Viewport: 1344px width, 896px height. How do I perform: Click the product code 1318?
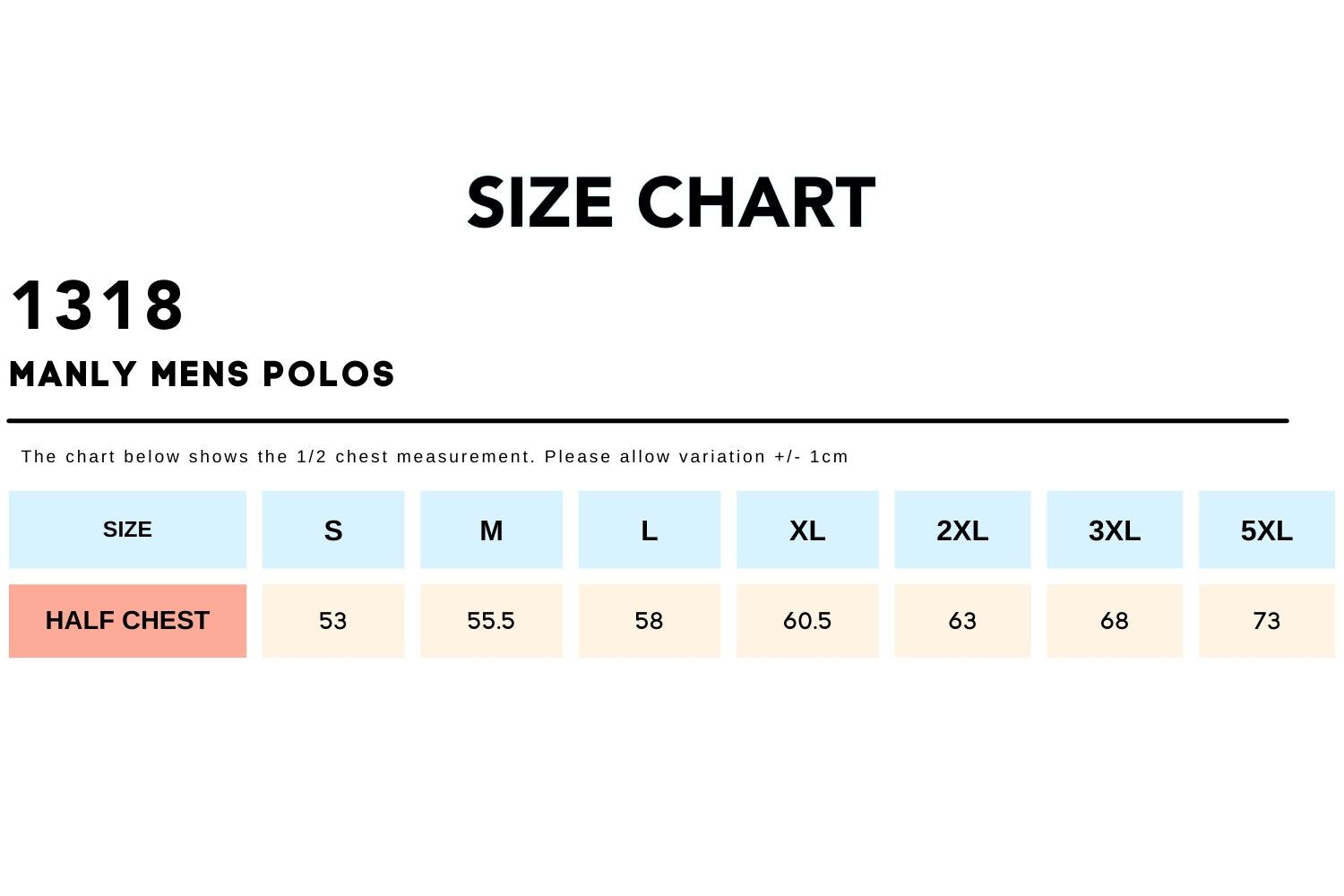coord(98,306)
